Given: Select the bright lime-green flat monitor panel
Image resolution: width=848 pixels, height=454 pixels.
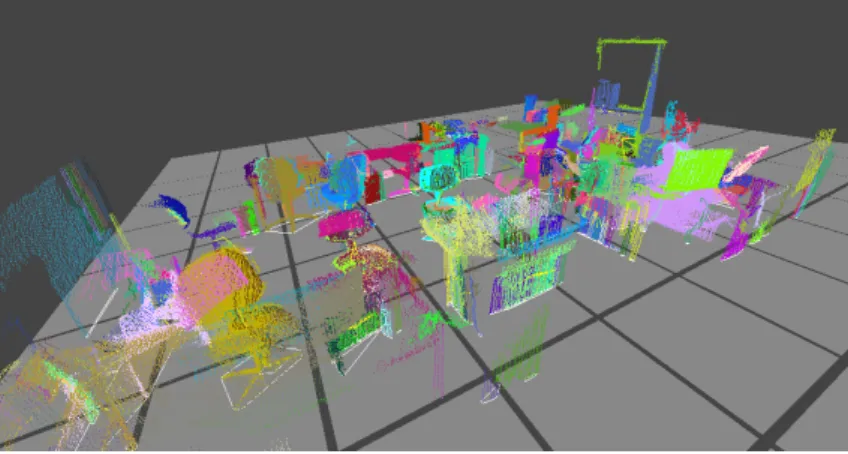Looking at the screenshot, I should pos(698,169).
